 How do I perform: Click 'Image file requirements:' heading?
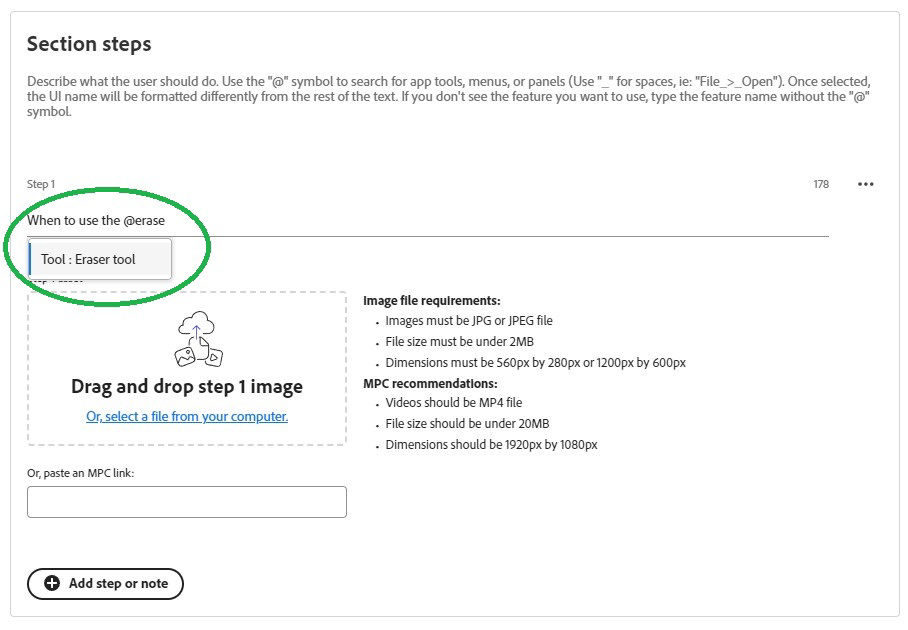coord(431,301)
